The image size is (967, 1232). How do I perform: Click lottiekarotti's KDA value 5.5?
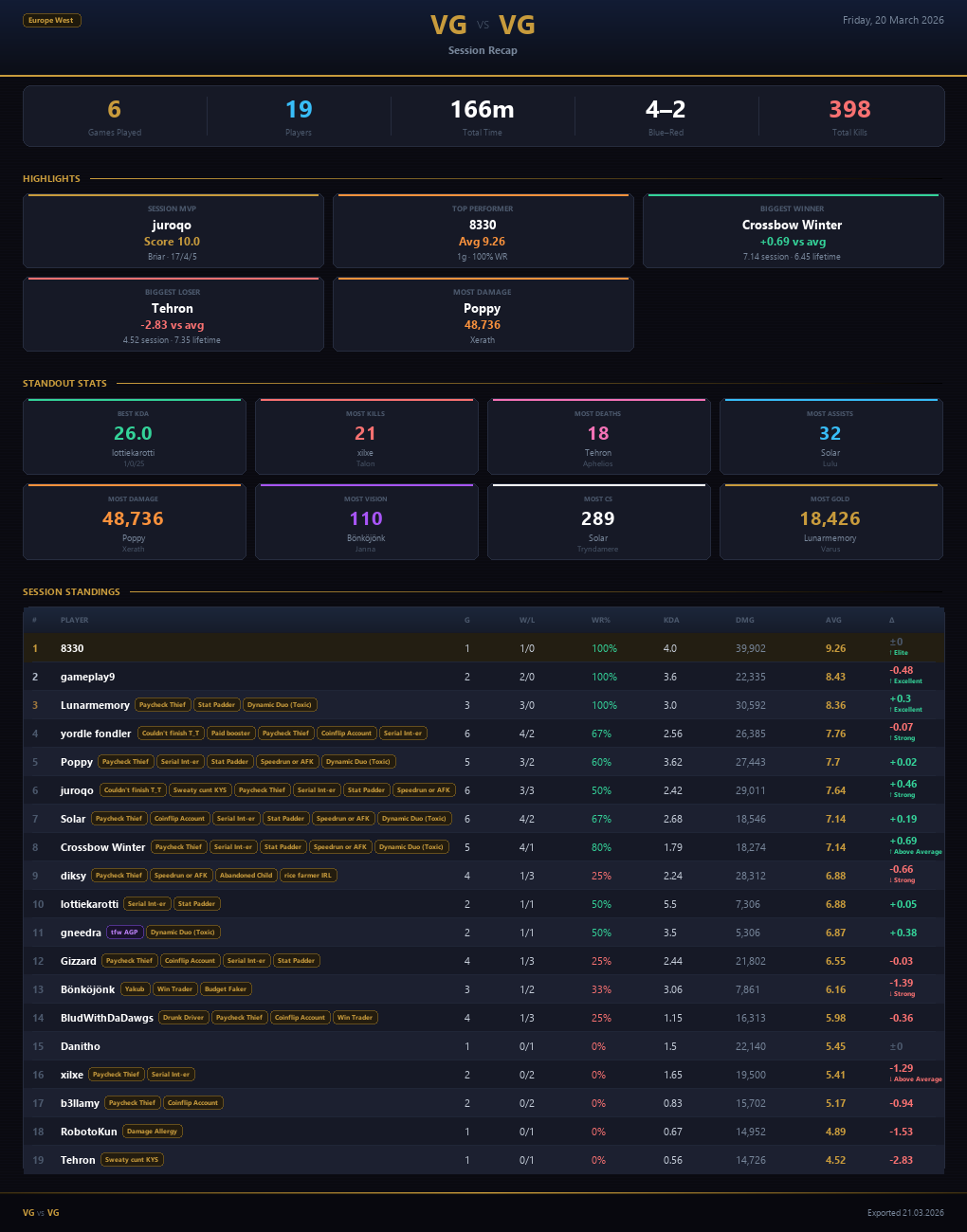pyautogui.click(x=669, y=904)
